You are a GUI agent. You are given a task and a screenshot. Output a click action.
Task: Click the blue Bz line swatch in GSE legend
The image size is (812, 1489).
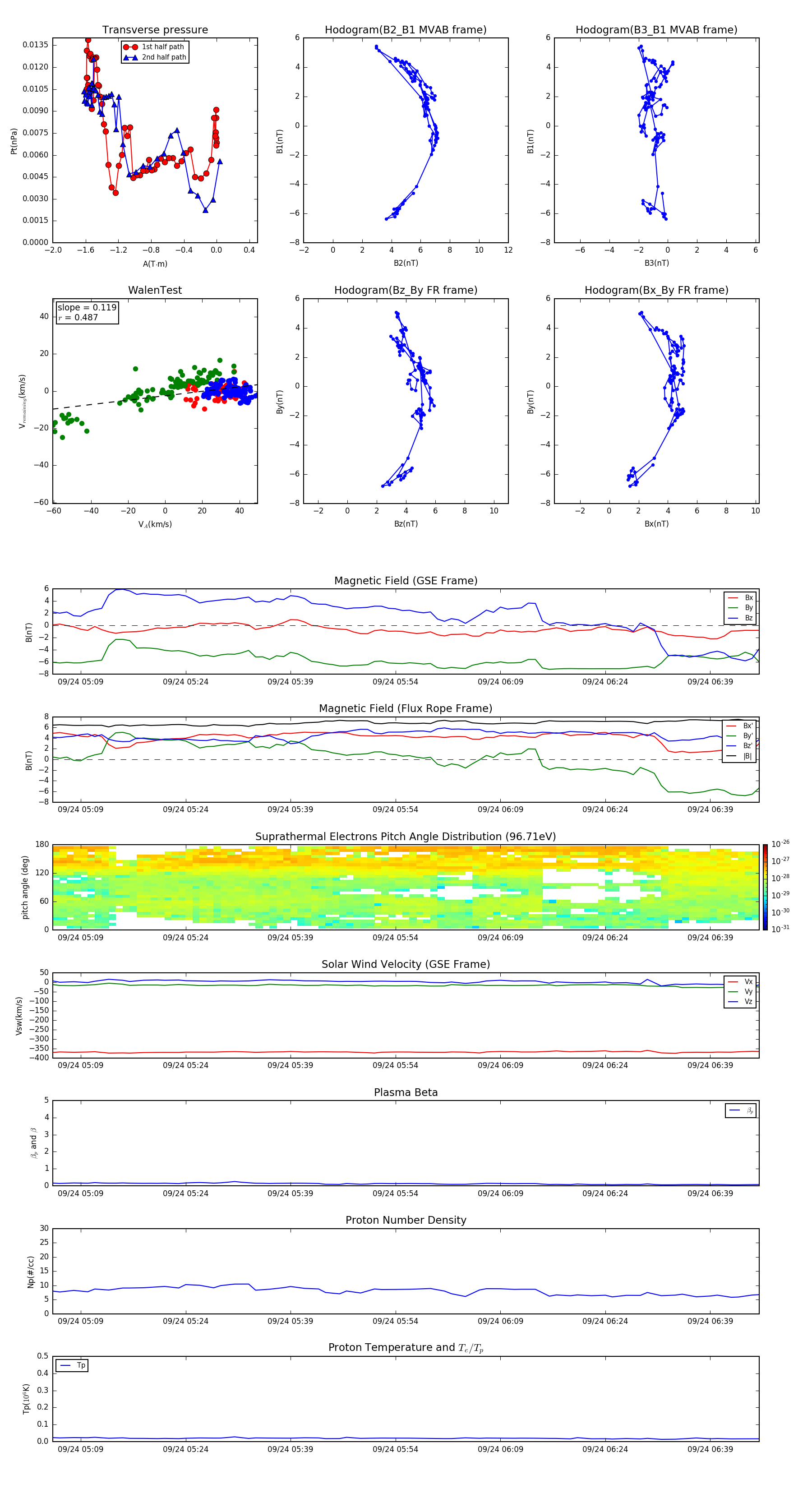[x=733, y=619]
